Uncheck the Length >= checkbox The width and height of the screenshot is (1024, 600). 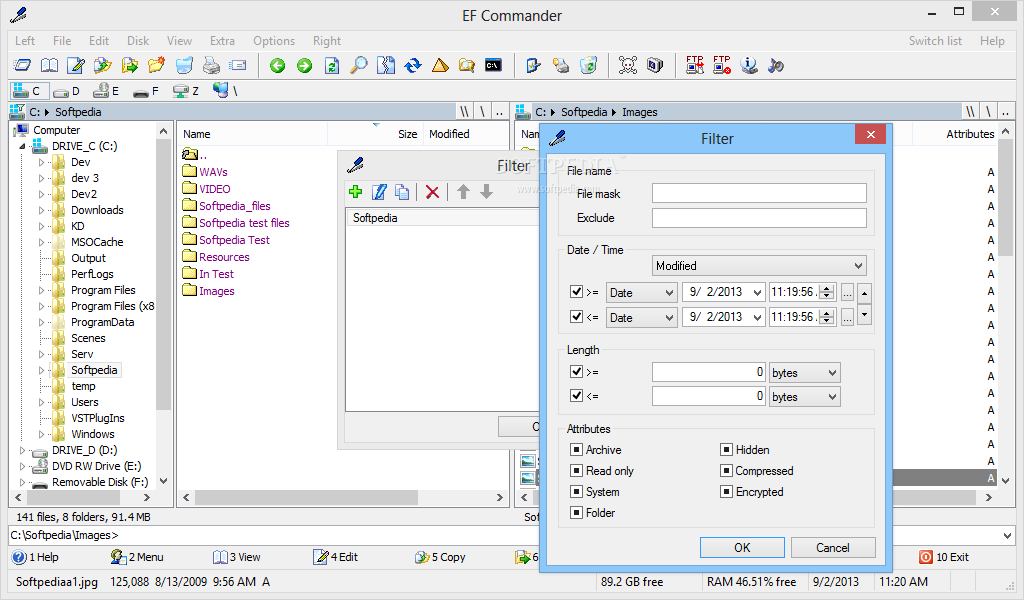pos(576,371)
